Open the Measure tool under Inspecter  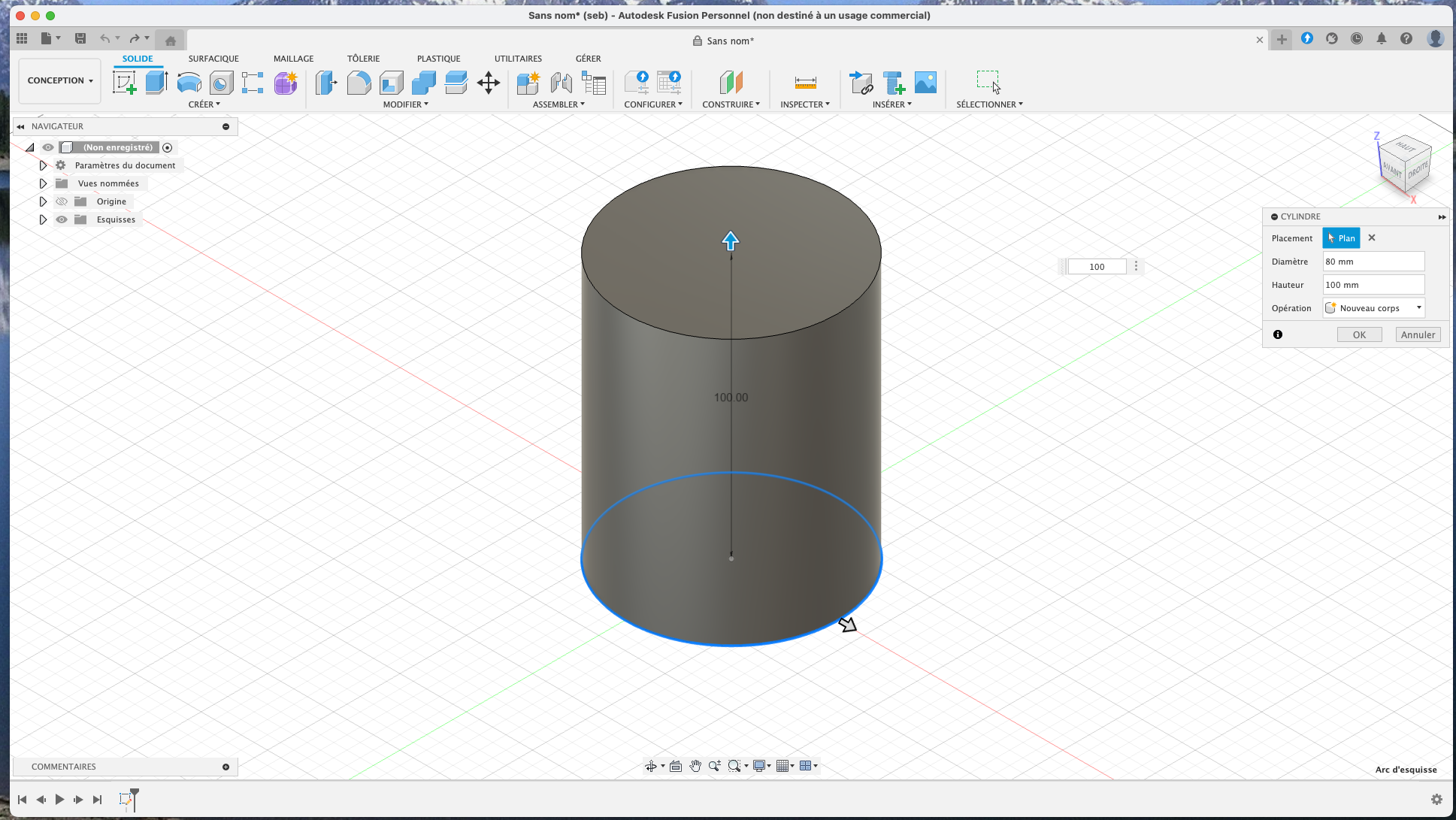805,83
